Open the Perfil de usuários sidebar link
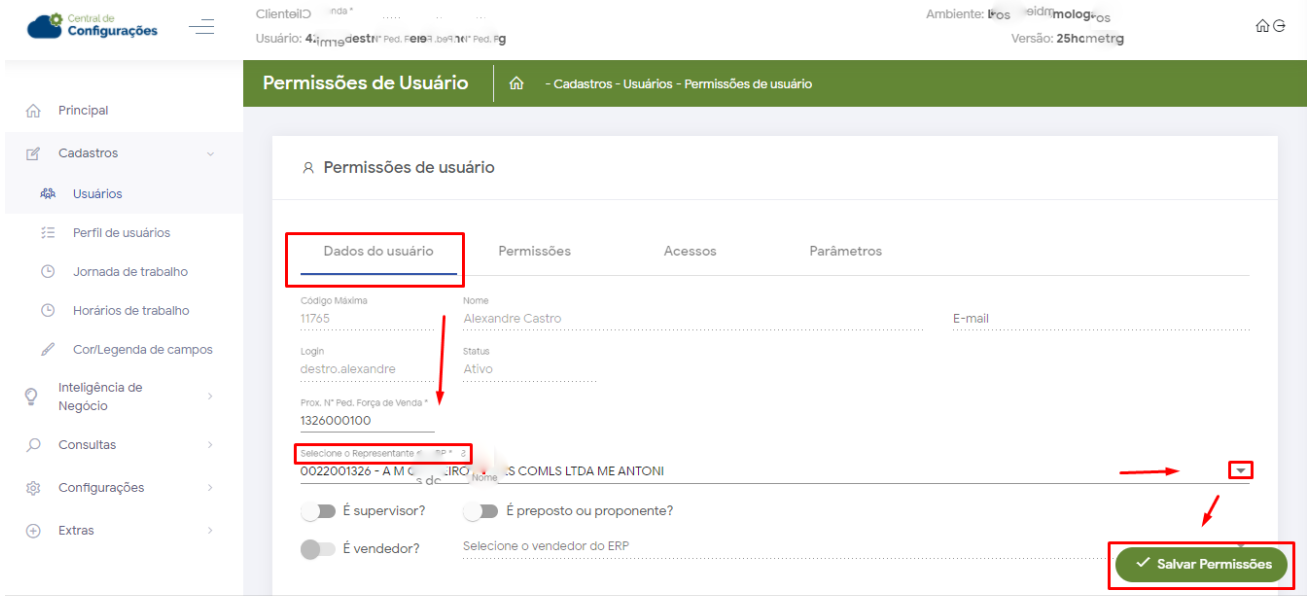 click(x=121, y=233)
